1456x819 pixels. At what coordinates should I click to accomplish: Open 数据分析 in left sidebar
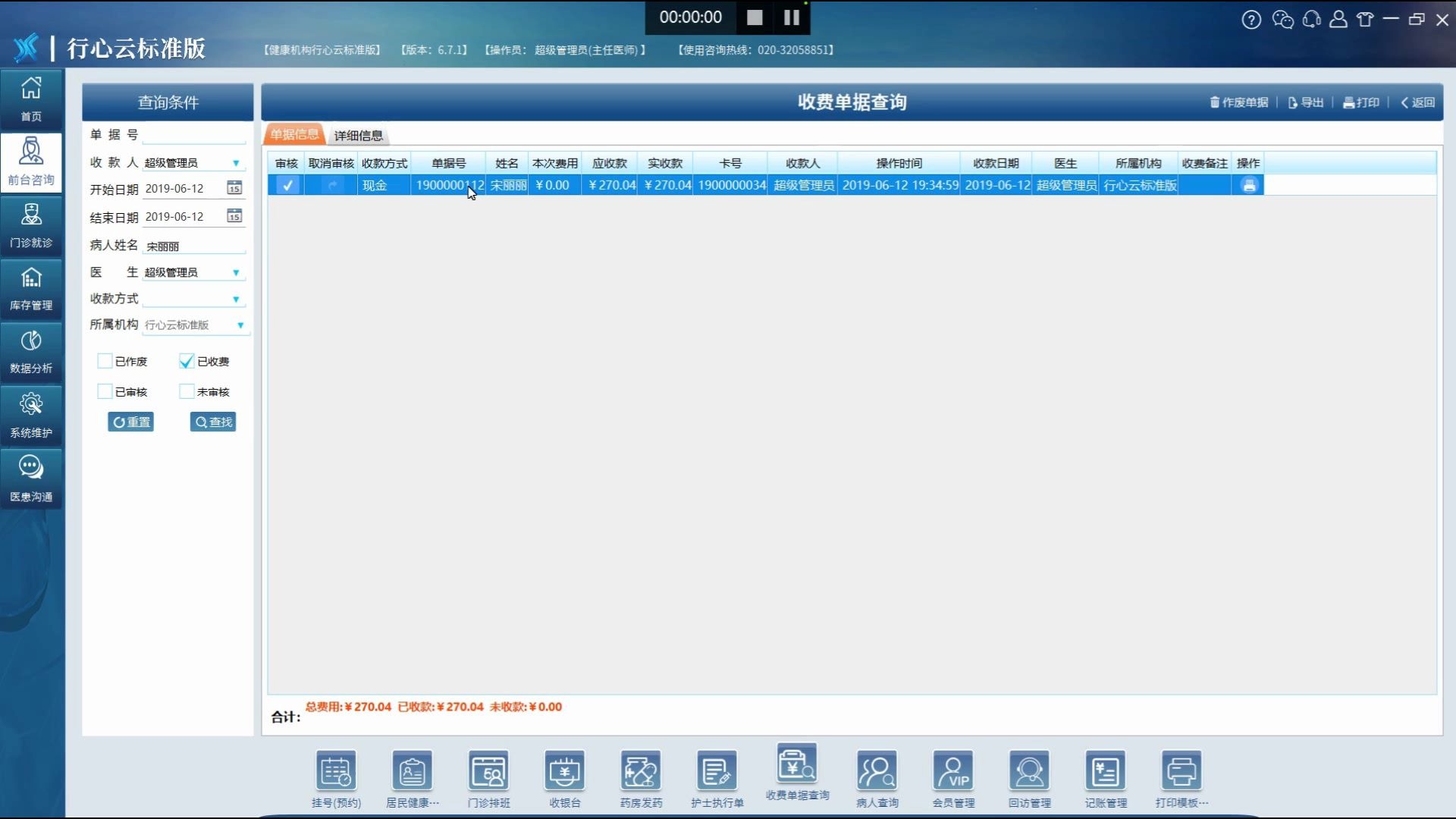[x=31, y=351]
